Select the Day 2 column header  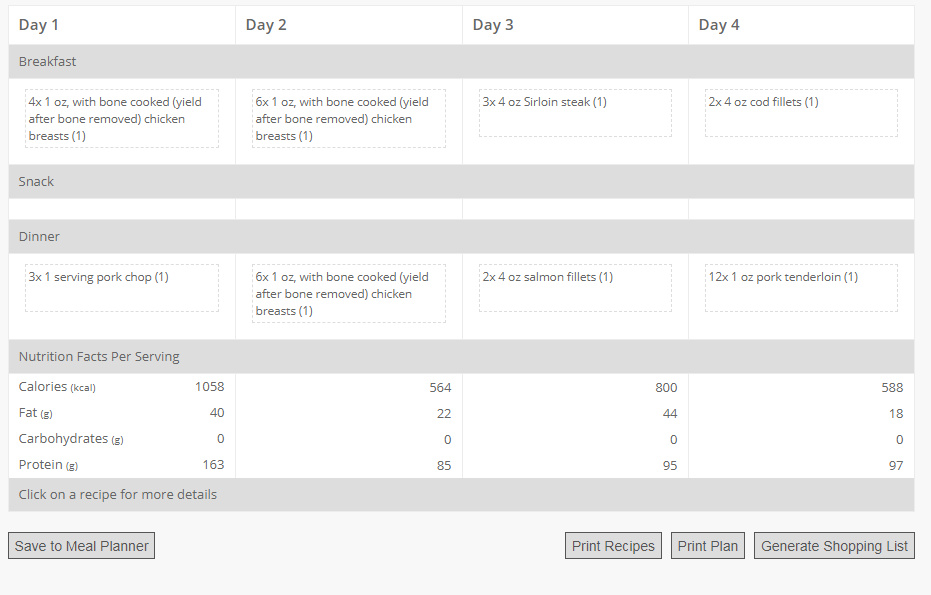click(x=349, y=25)
